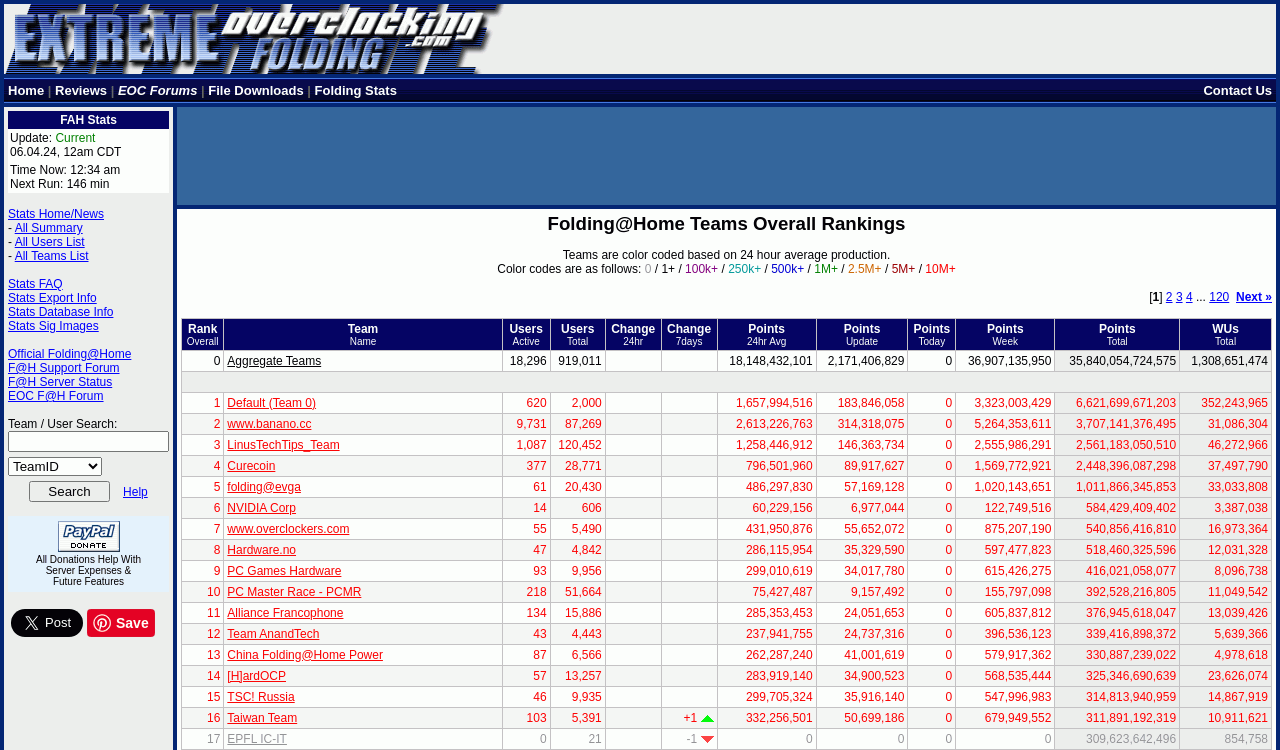
Task: Click the Points Update column header
Action: click(862, 335)
